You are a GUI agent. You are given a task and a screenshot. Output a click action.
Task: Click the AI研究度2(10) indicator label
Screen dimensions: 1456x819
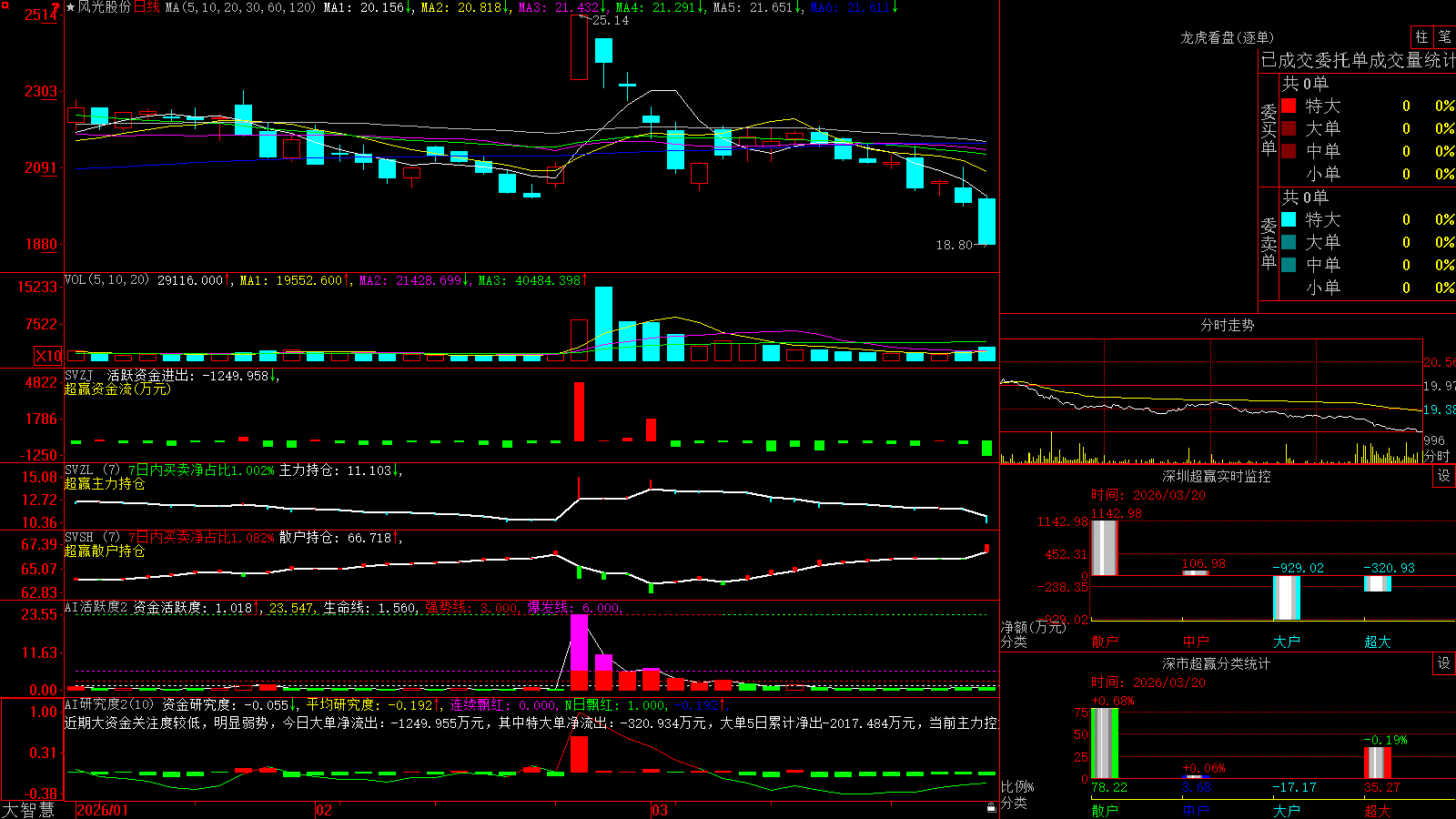[110, 704]
